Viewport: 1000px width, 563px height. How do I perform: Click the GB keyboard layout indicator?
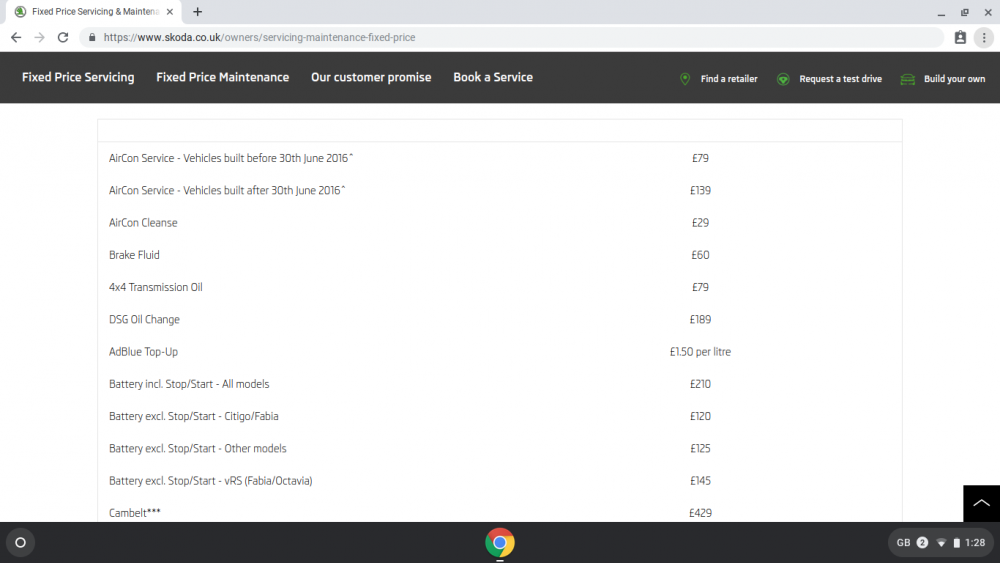903,543
